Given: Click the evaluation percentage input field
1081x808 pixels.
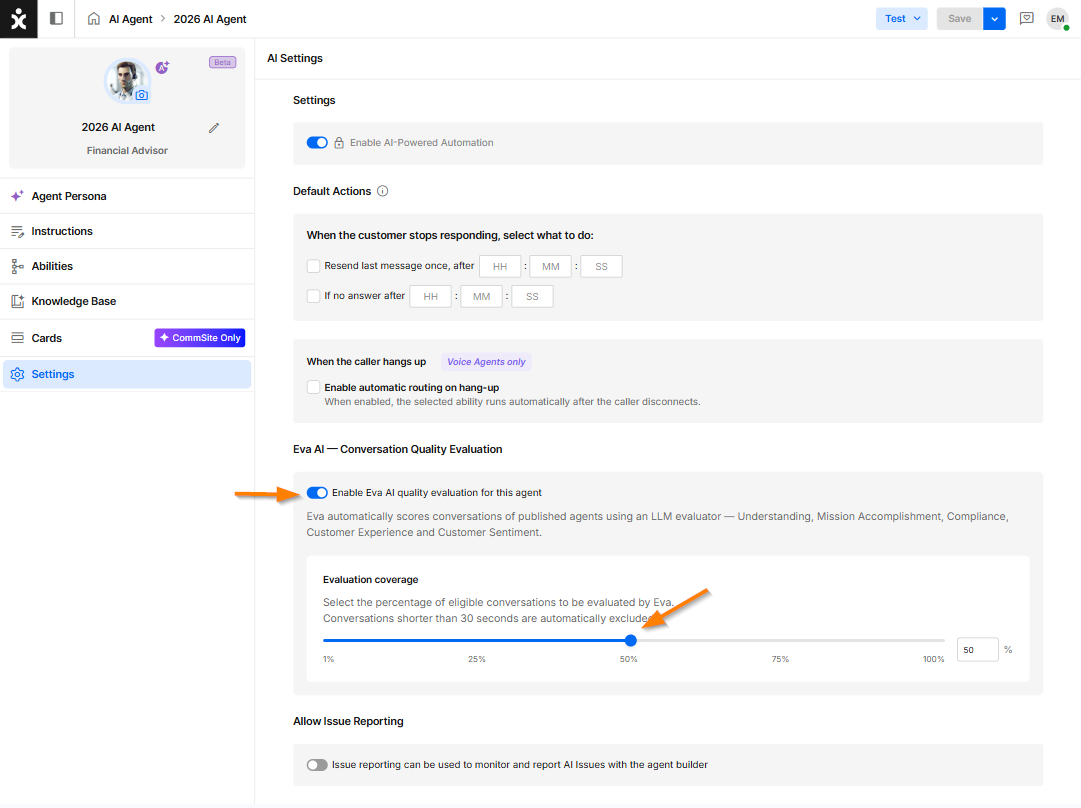Looking at the screenshot, I should point(978,650).
